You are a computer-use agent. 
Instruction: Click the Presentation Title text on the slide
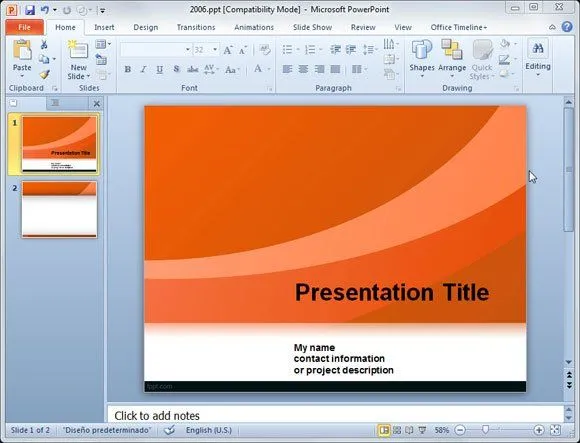[x=392, y=292]
